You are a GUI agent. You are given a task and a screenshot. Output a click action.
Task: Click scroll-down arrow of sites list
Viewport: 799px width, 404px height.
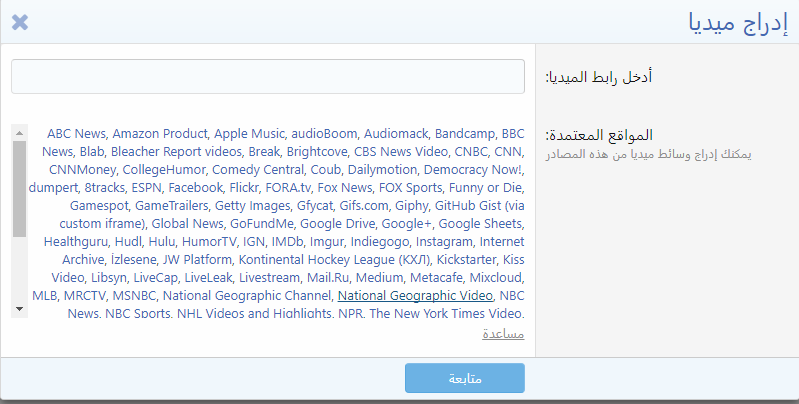19,309
